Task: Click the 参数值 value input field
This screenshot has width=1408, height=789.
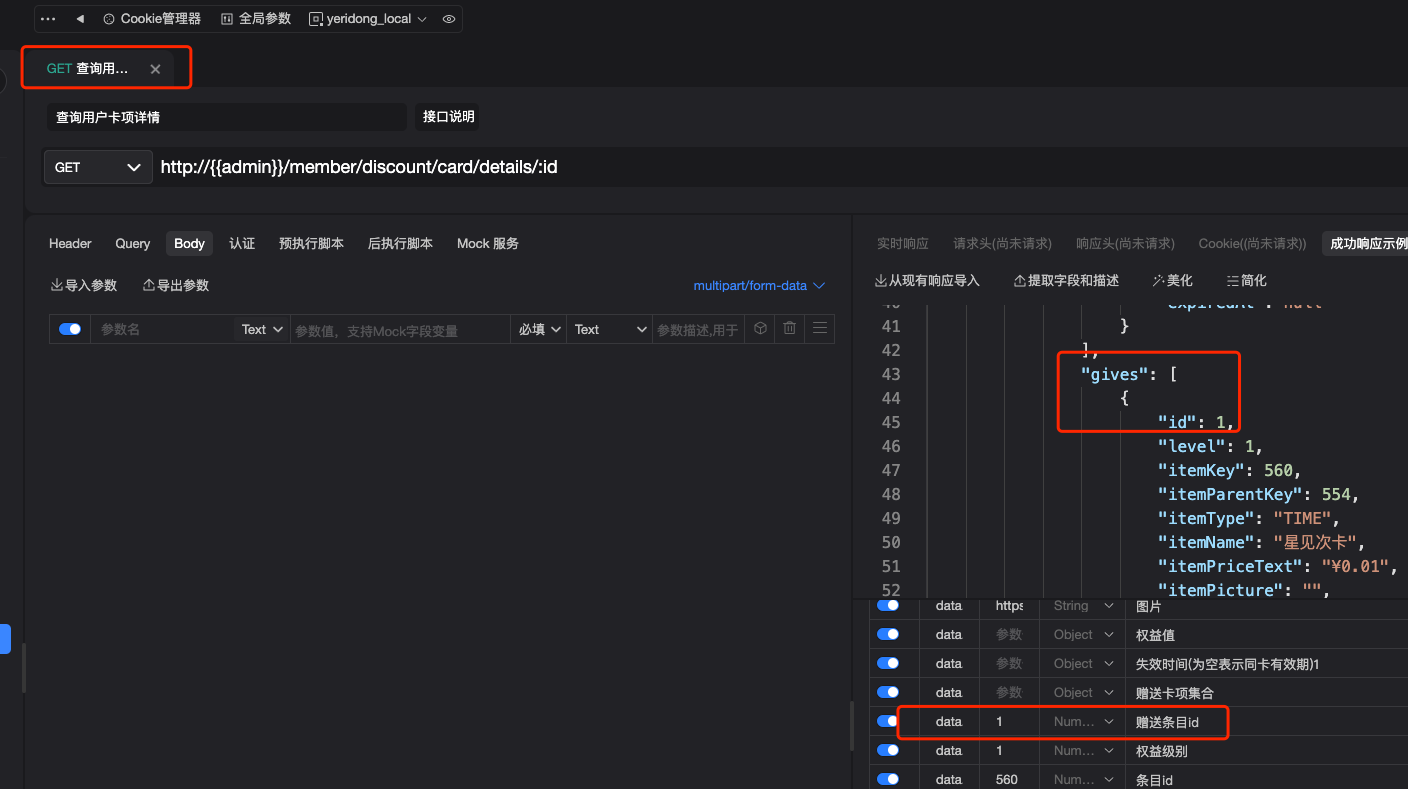Action: [400, 329]
